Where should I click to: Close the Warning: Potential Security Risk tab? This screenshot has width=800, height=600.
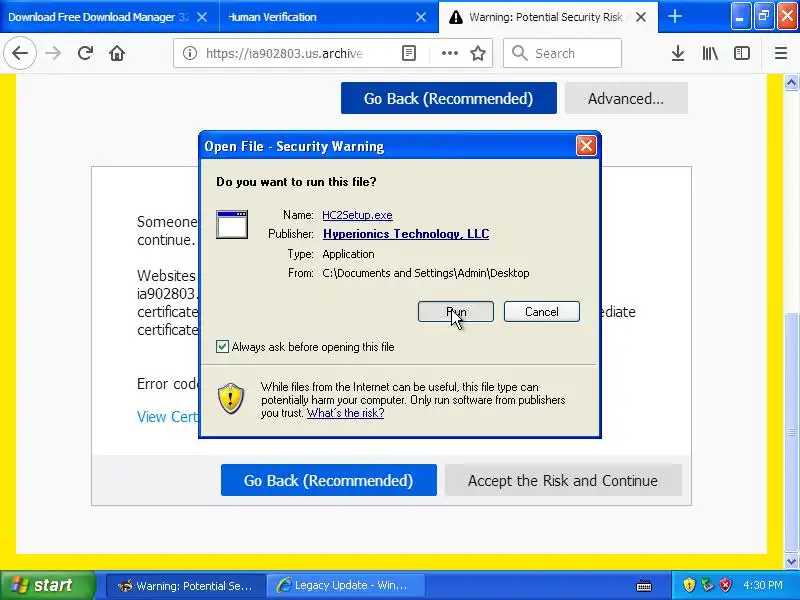tap(641, 17)
